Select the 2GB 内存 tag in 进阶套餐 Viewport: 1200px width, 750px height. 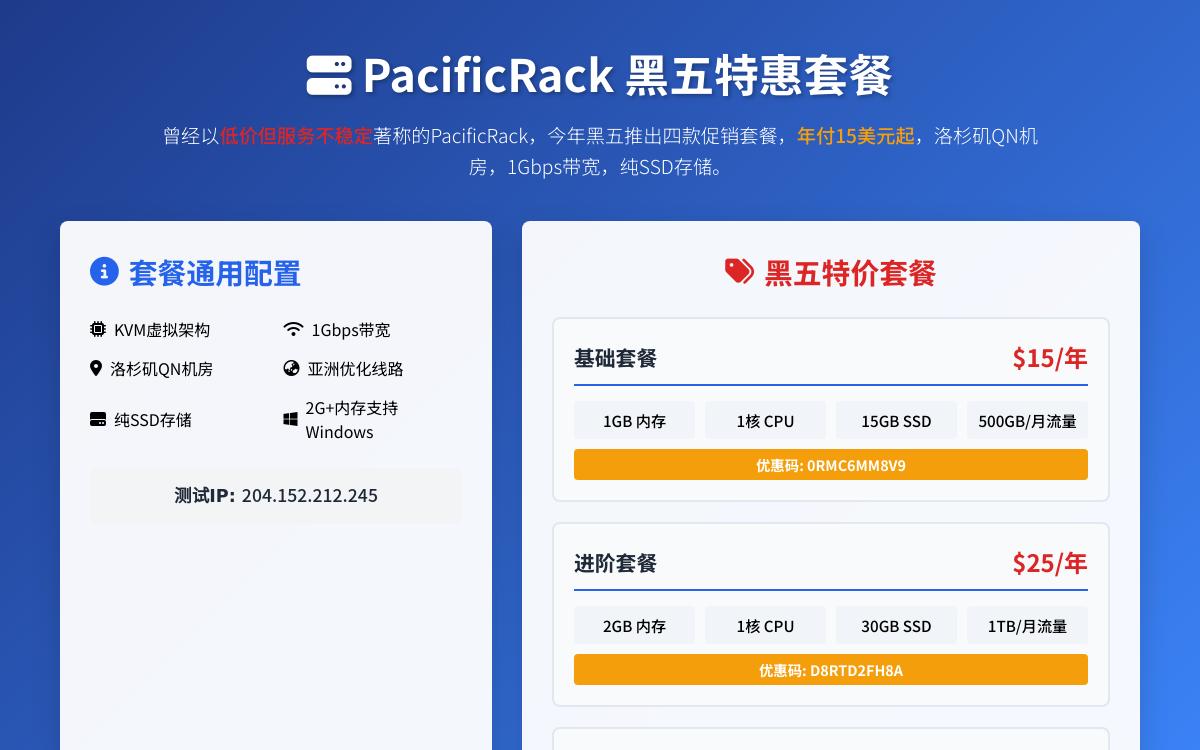(x=634, y=625)
